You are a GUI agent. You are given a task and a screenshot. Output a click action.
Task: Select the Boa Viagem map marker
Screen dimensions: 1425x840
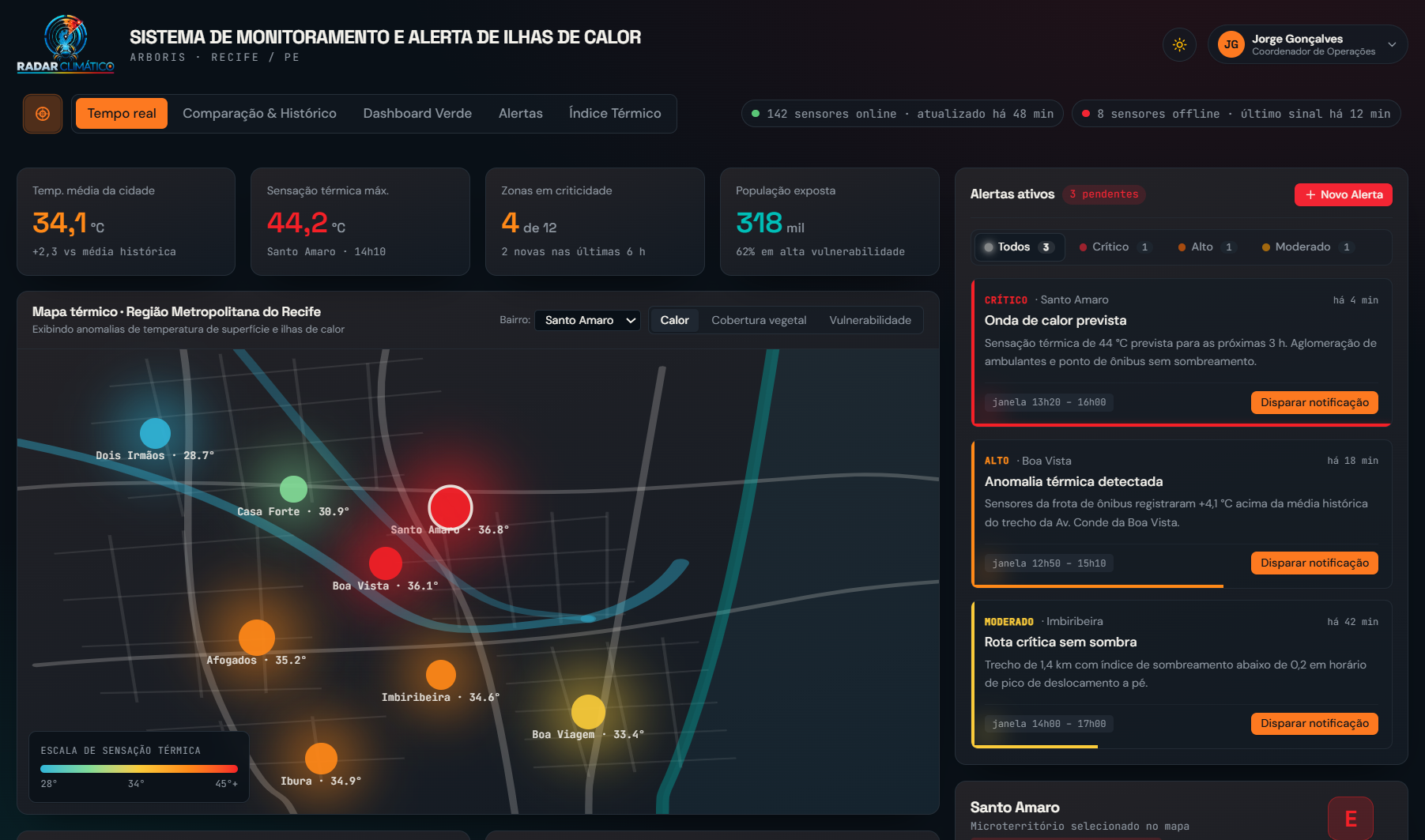[588, 712]
